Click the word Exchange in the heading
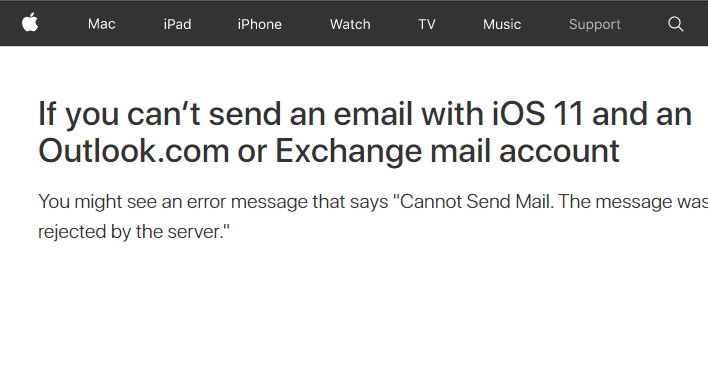708x380 pixels. click(349, 152)
